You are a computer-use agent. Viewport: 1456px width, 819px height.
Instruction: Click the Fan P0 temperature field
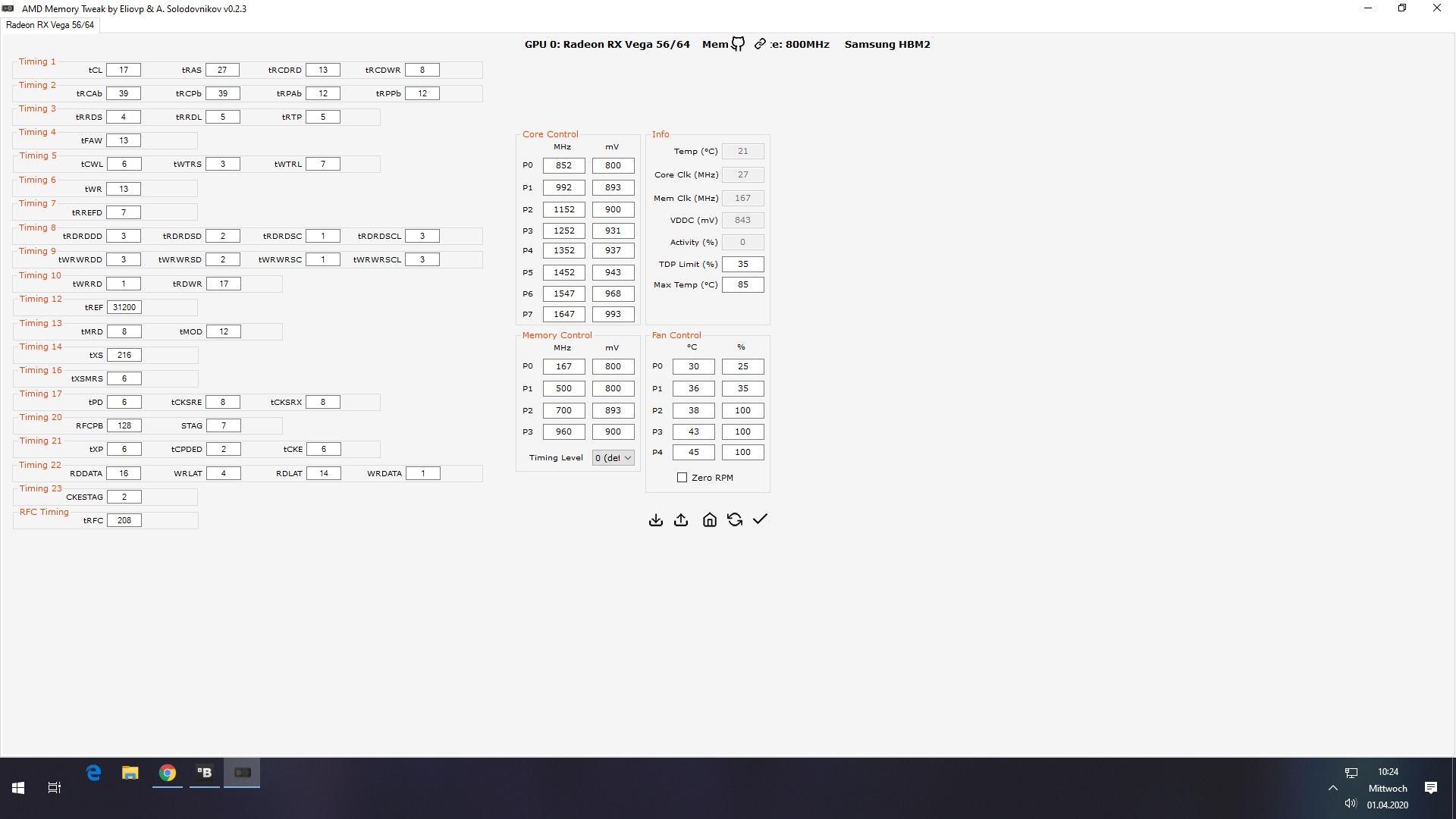(x=693, y=366)
